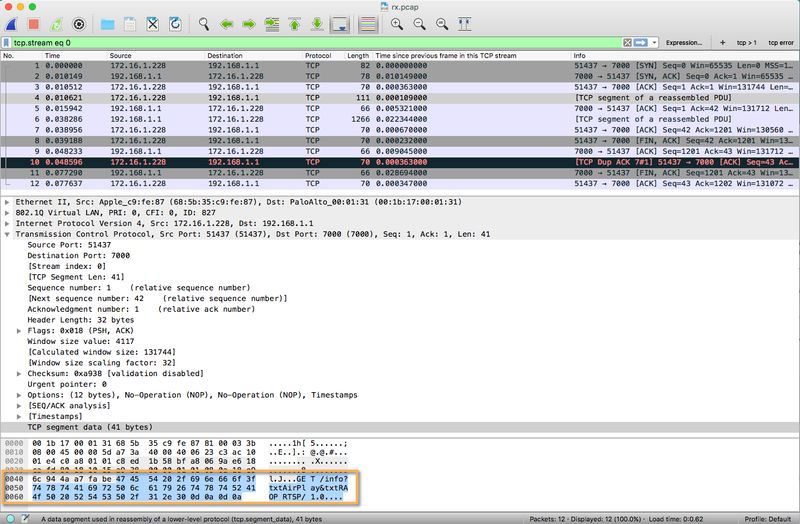Click the reload capture file icon

click(174, 22)
